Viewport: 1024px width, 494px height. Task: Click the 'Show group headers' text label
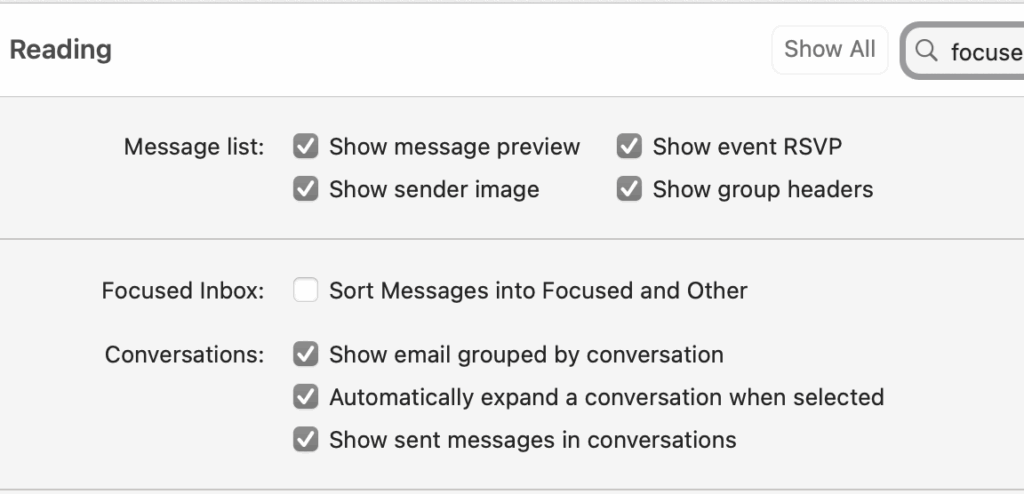click(763, 189)
